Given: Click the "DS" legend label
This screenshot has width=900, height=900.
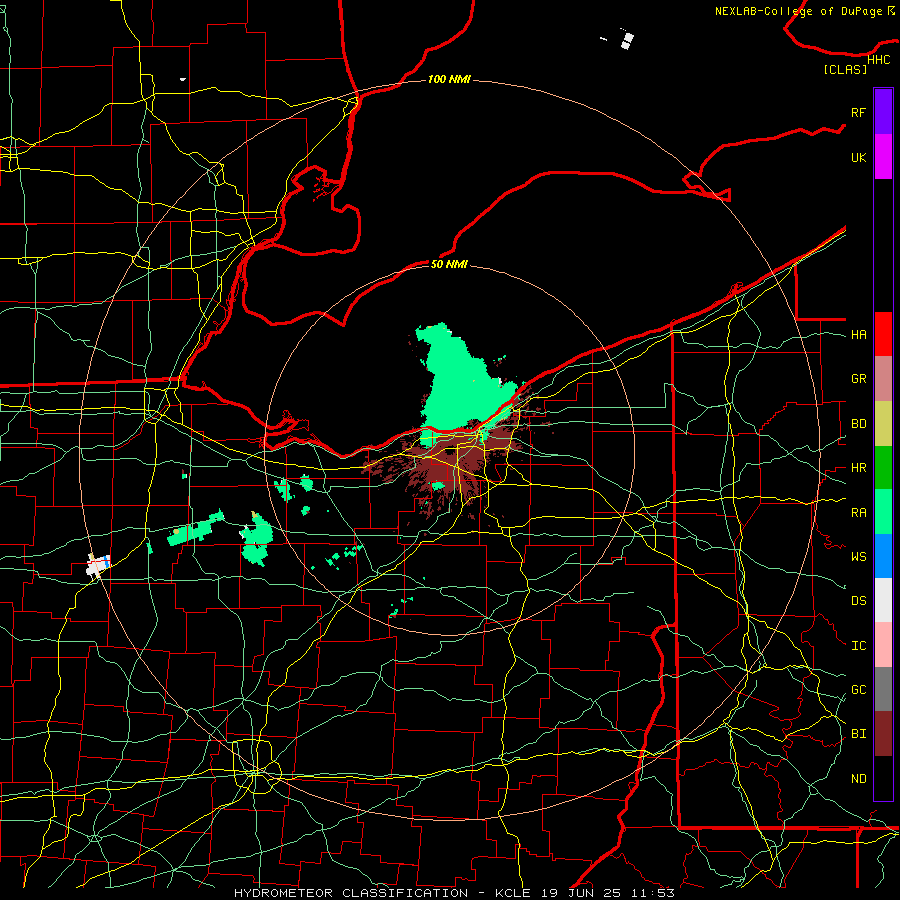Looking at the screenshot, I should point(858,600).
